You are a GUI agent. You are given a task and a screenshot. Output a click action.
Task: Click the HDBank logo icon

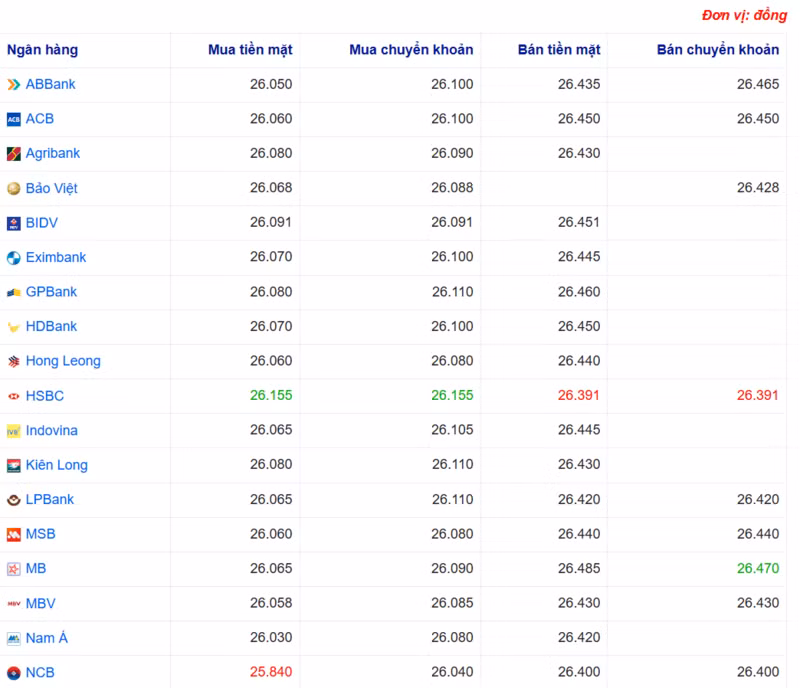pos(14,326)
